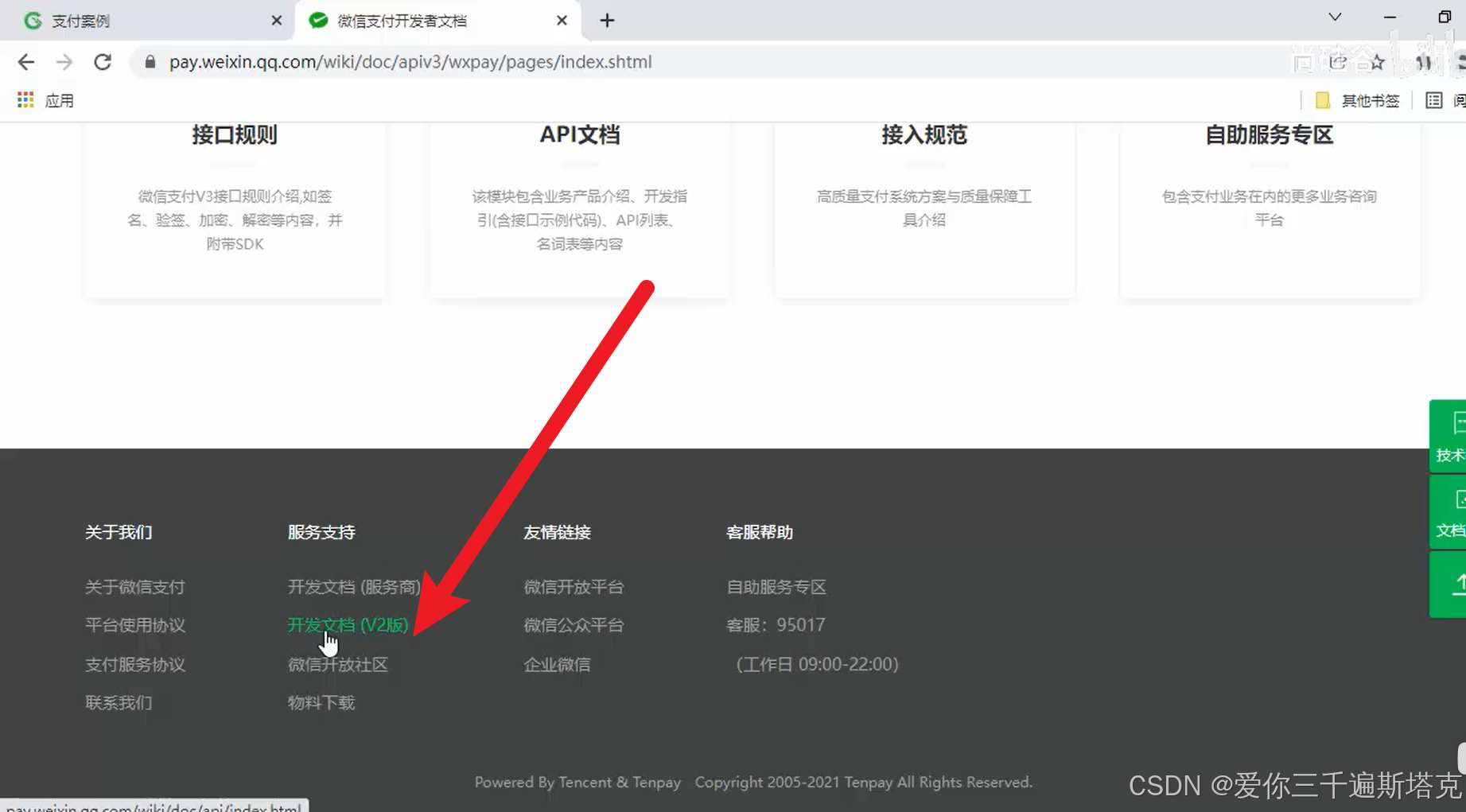Image resolution: width=1466 pixels, height=812 pixels.
Task: Open 微信公众平台 link
Action: 574,625
